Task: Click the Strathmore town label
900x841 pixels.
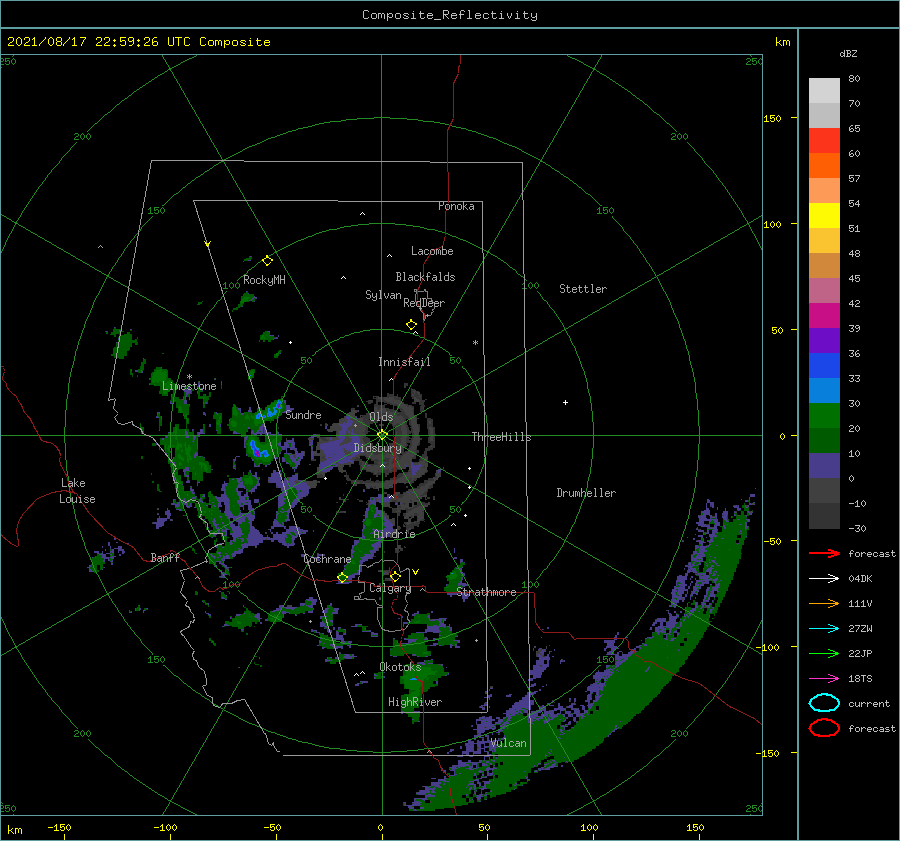Action: (x=486, y=592)
